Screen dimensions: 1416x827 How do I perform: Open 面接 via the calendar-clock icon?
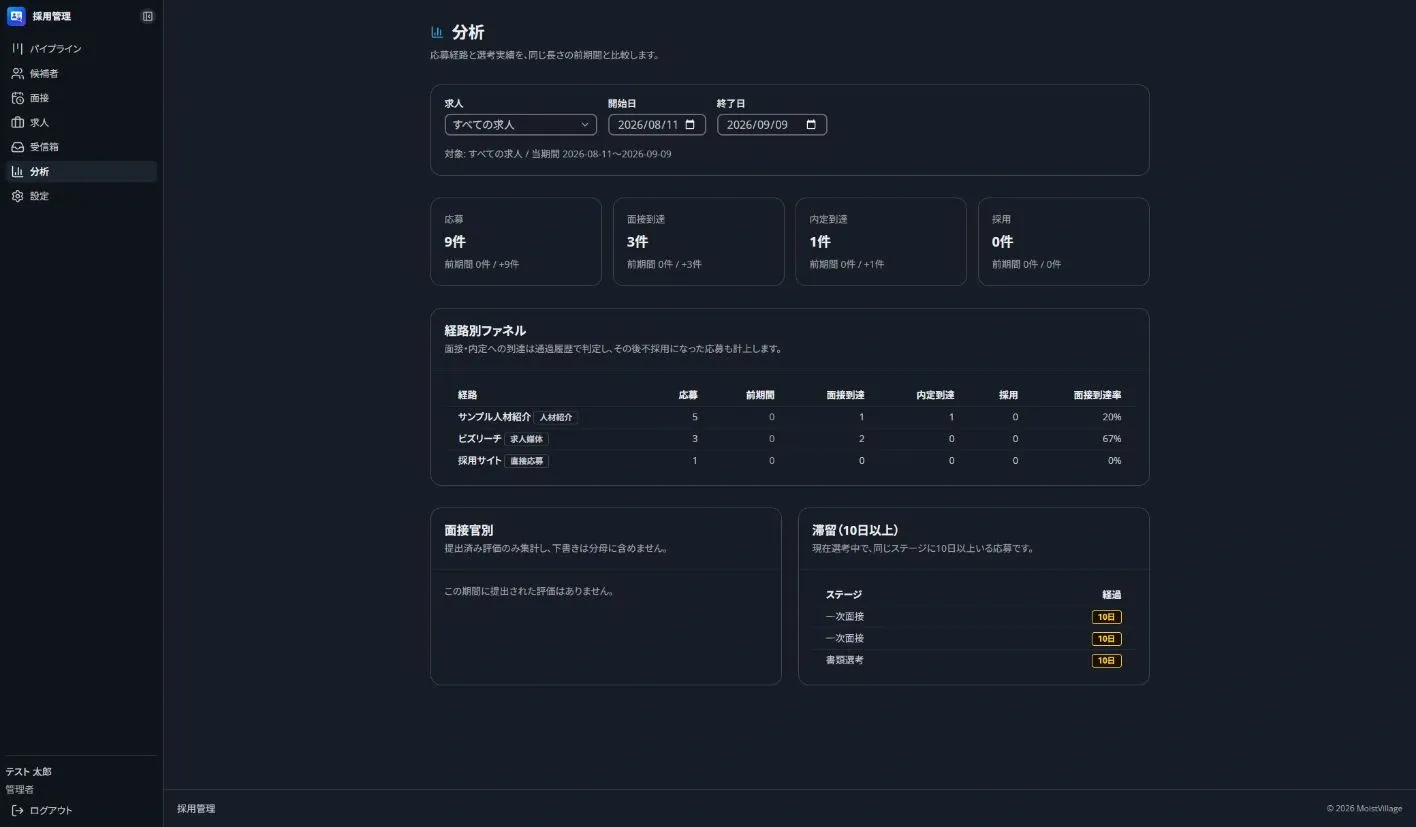tap(17, 98)
